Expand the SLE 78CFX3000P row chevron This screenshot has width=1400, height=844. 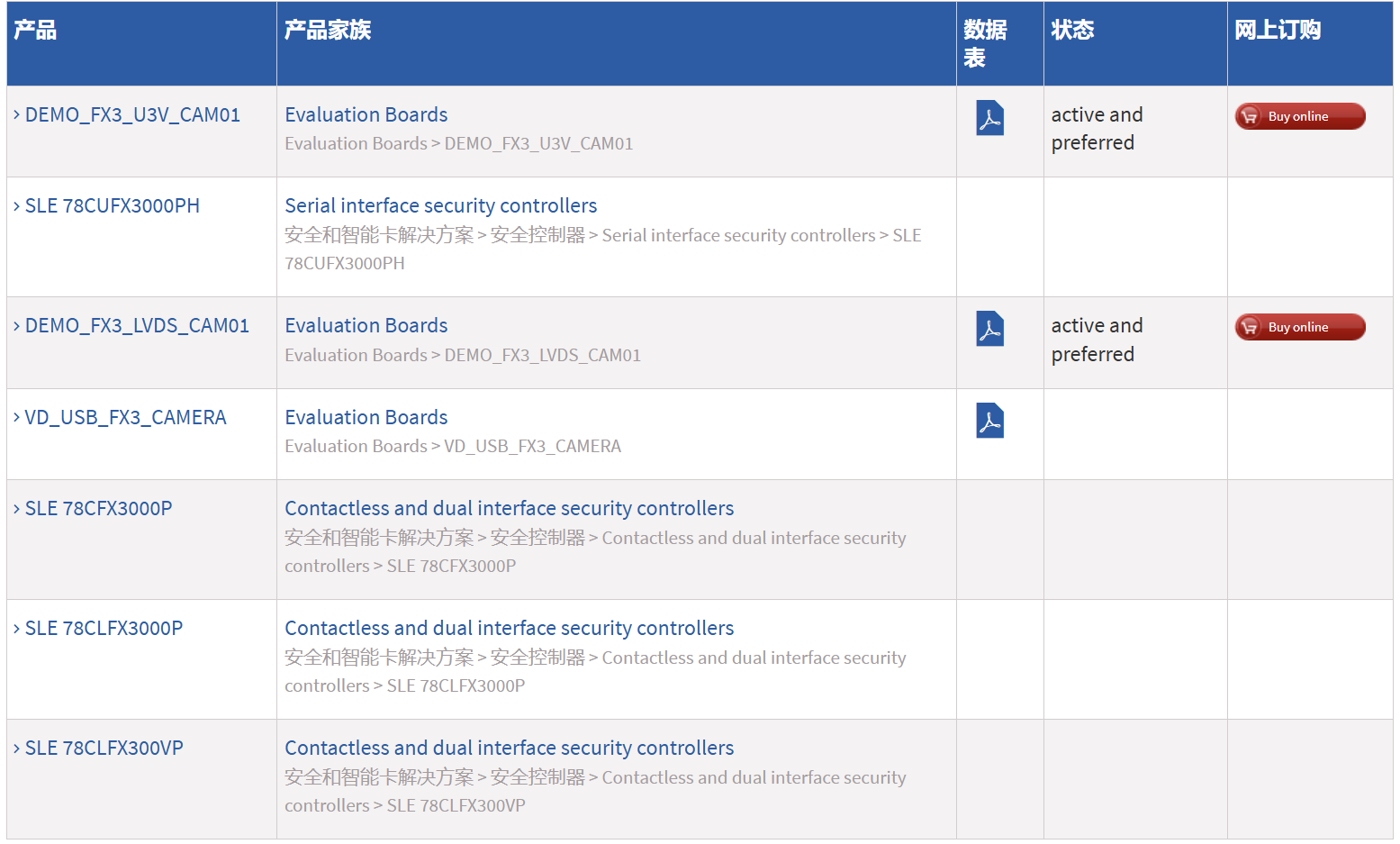15,508
